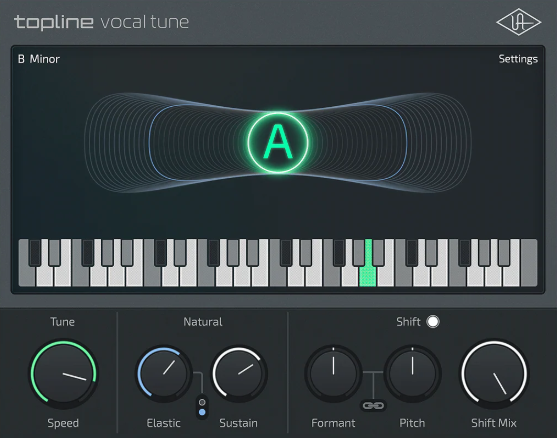Toggle the Shift enable button
The width and height of the screenshot is (557, 438).
click(x=433, y=321)
